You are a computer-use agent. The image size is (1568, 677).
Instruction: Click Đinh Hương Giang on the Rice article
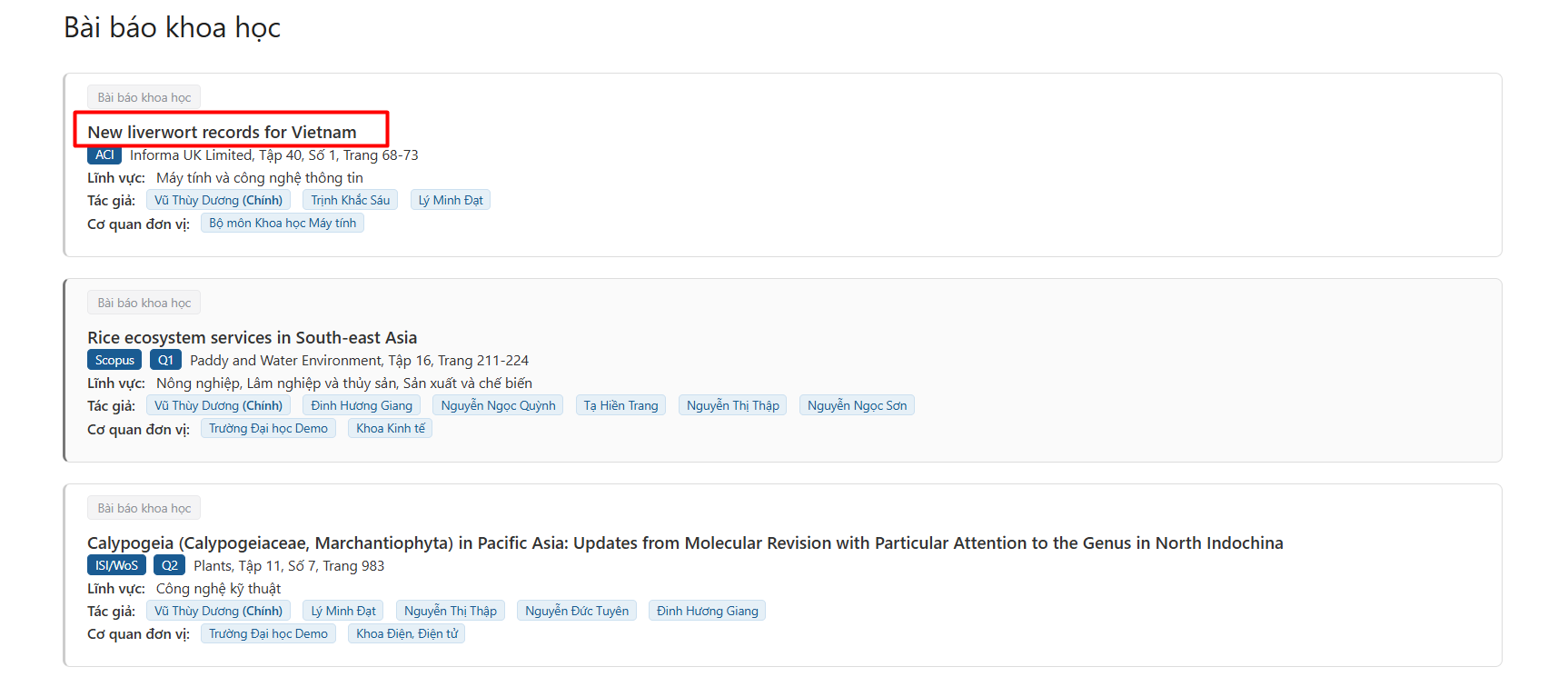tap(362, 406)
